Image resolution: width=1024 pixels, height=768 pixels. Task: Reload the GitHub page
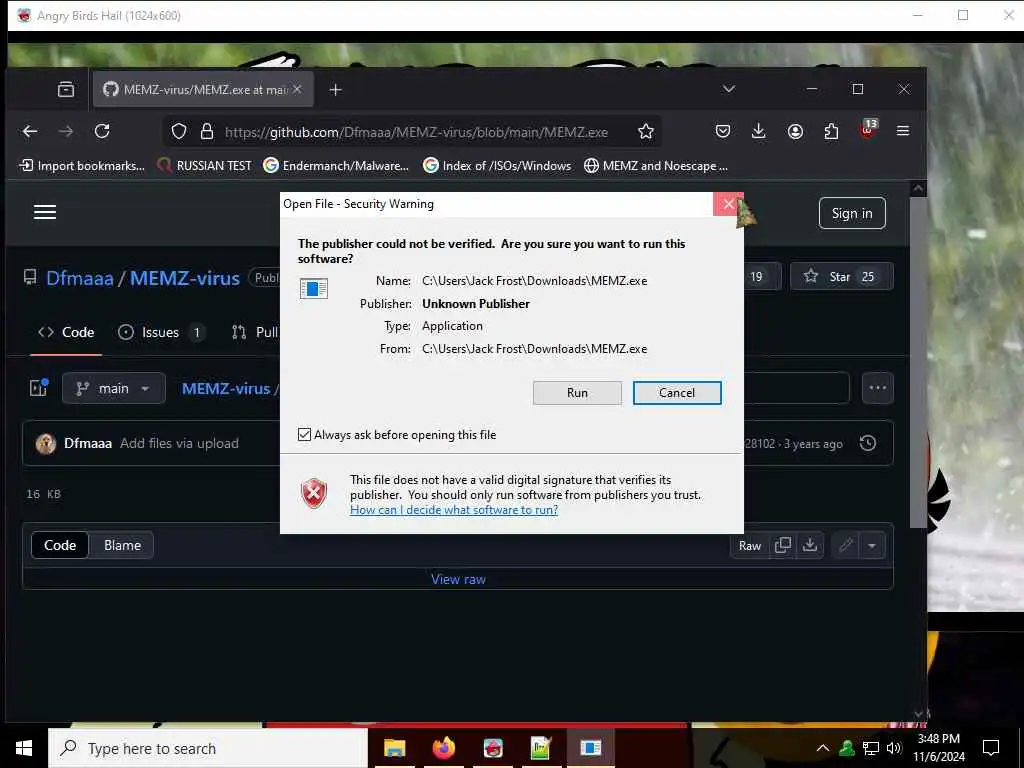102,131
